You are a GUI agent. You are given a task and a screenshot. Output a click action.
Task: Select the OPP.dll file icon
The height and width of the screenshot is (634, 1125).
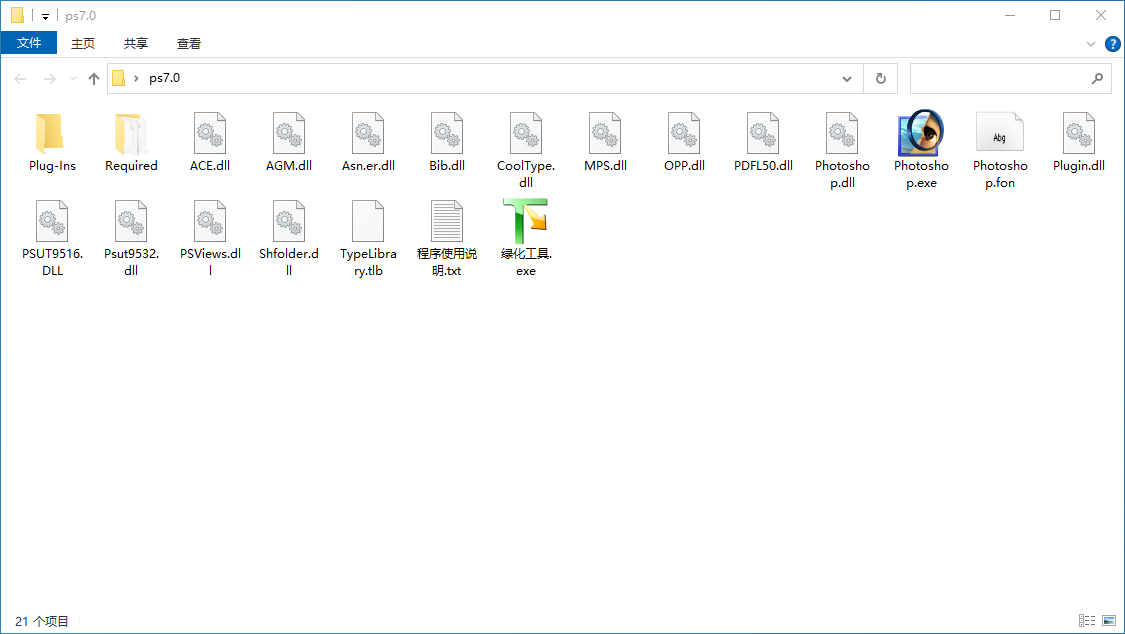click(684, 133)
